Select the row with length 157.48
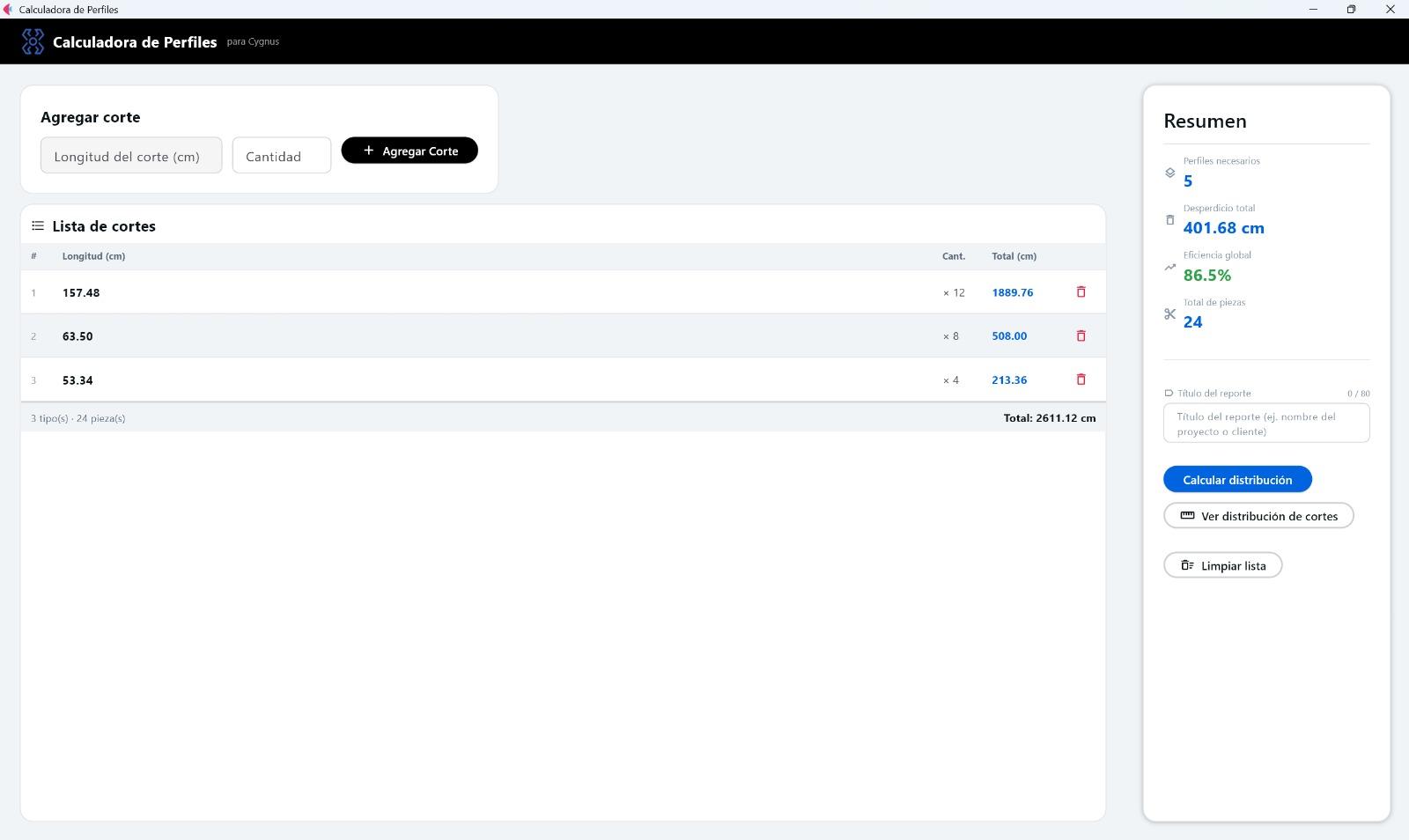The width and height of the screenshot is (1409, 840). click(563, 292)
